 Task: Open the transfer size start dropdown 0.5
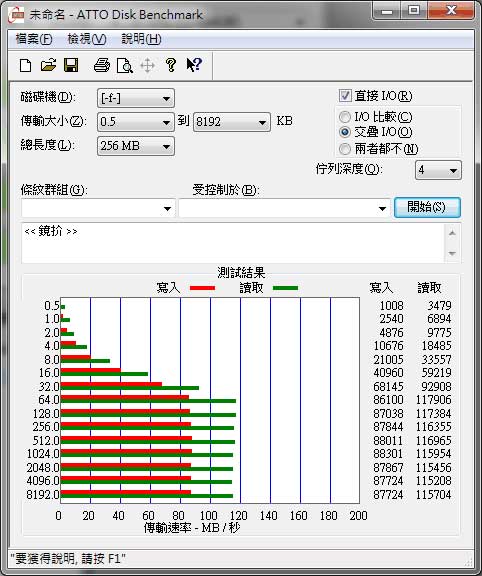point(136,122)
